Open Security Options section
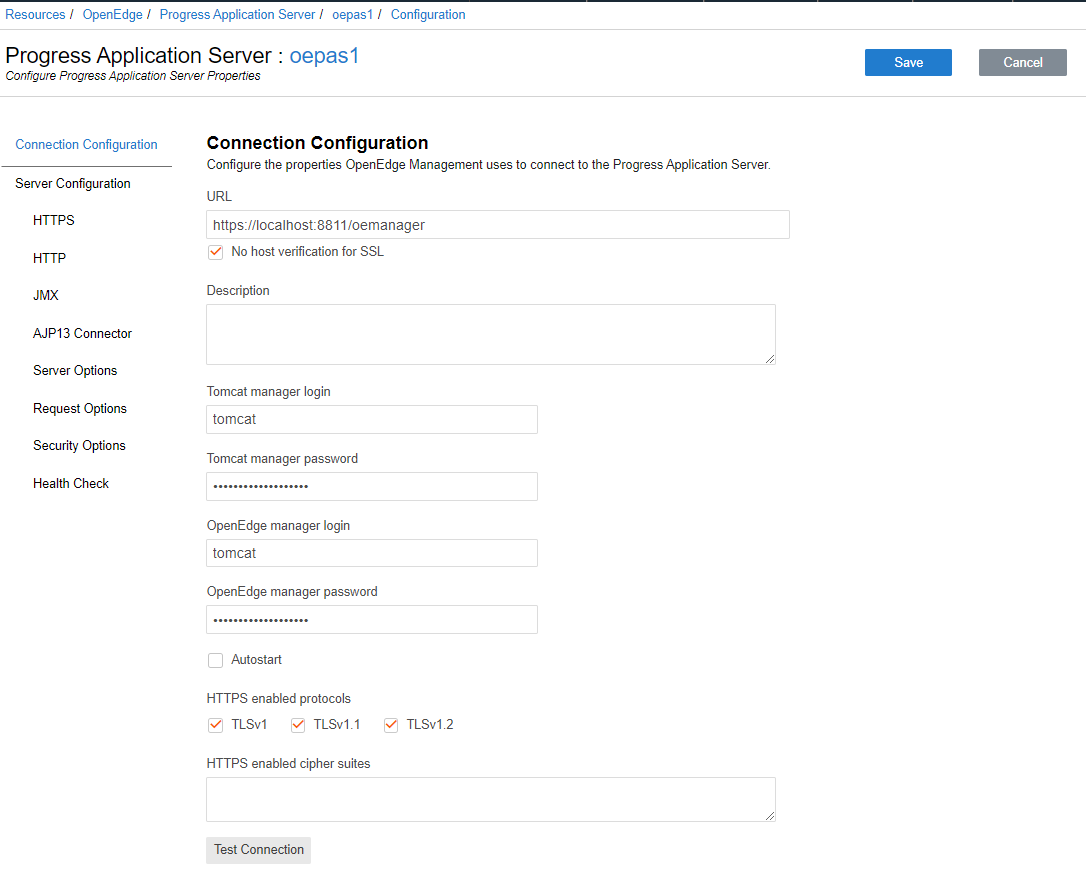1086x873 pixels. pos(79,446)
